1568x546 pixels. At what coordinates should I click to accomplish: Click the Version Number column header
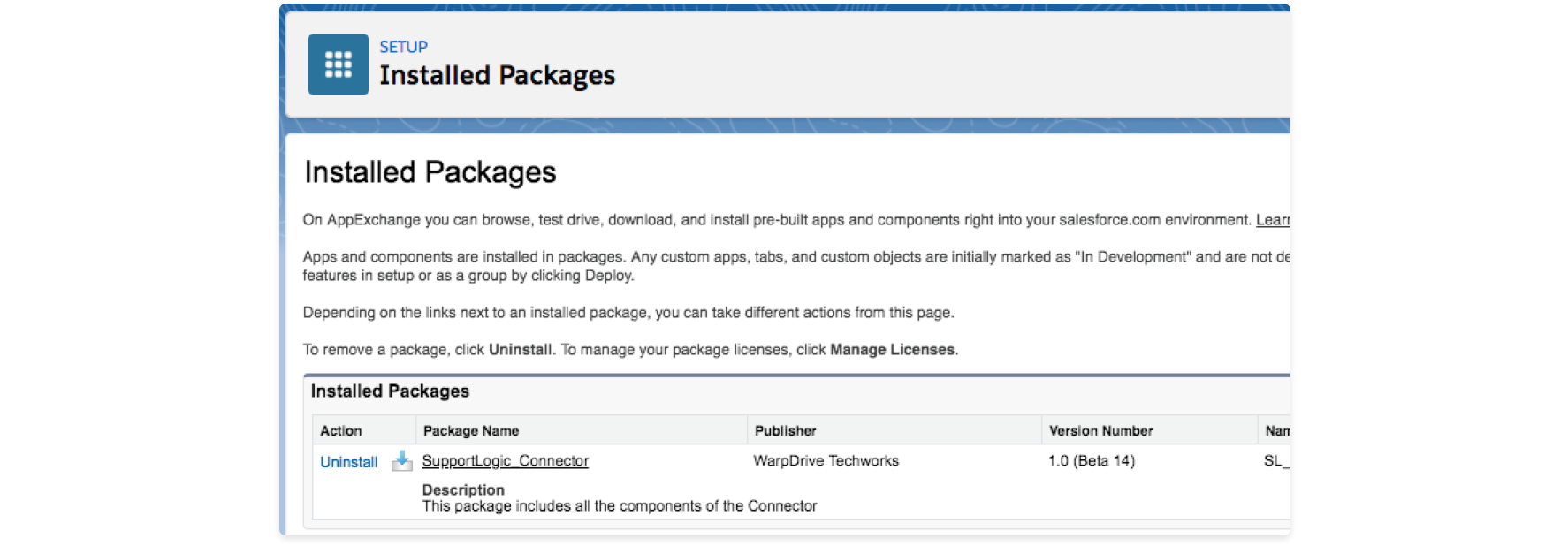1100,430
